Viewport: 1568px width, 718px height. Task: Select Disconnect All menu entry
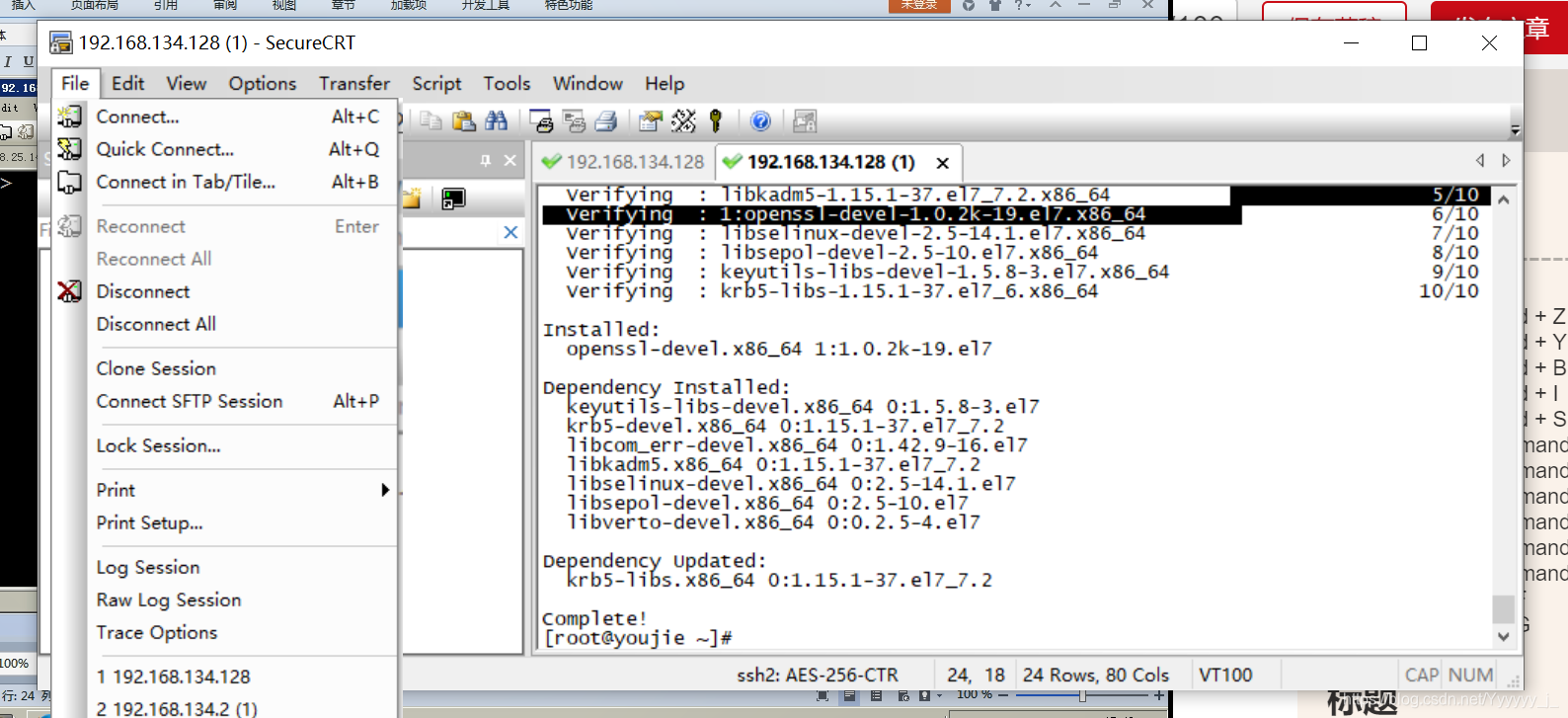click(226, 324)
